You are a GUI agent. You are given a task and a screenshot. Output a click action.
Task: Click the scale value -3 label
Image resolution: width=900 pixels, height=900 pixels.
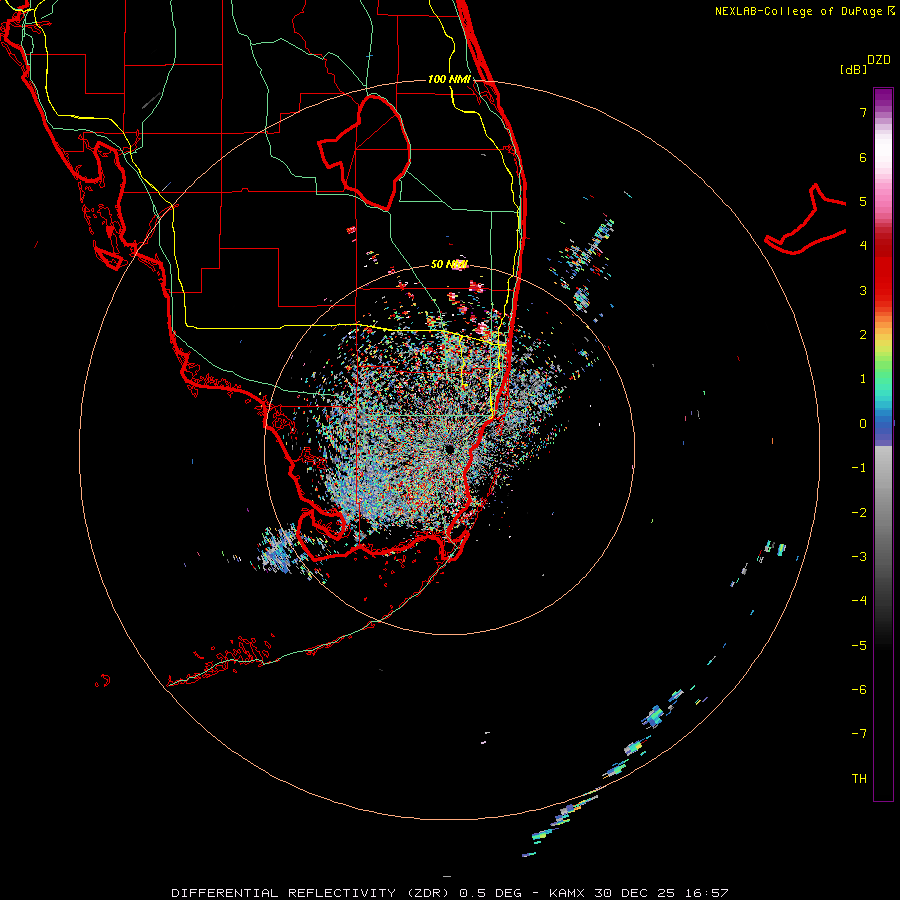859,557
